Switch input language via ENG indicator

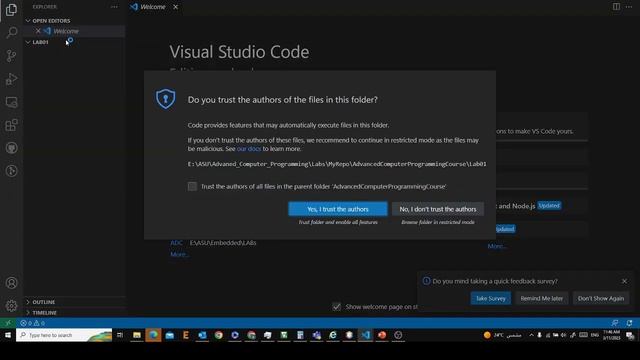[x=594, y=335]
